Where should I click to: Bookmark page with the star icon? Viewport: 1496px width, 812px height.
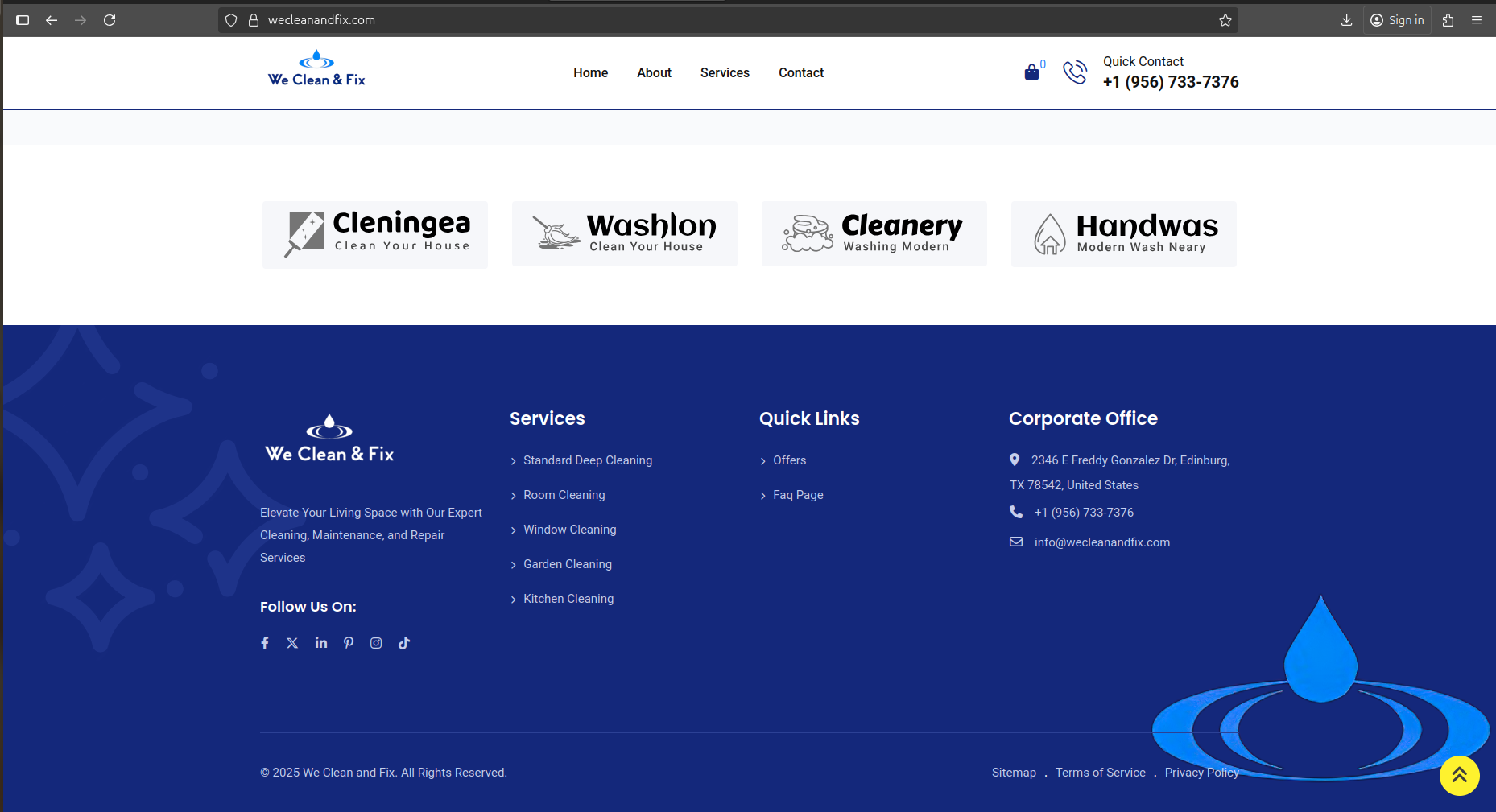coord(1225,20)
